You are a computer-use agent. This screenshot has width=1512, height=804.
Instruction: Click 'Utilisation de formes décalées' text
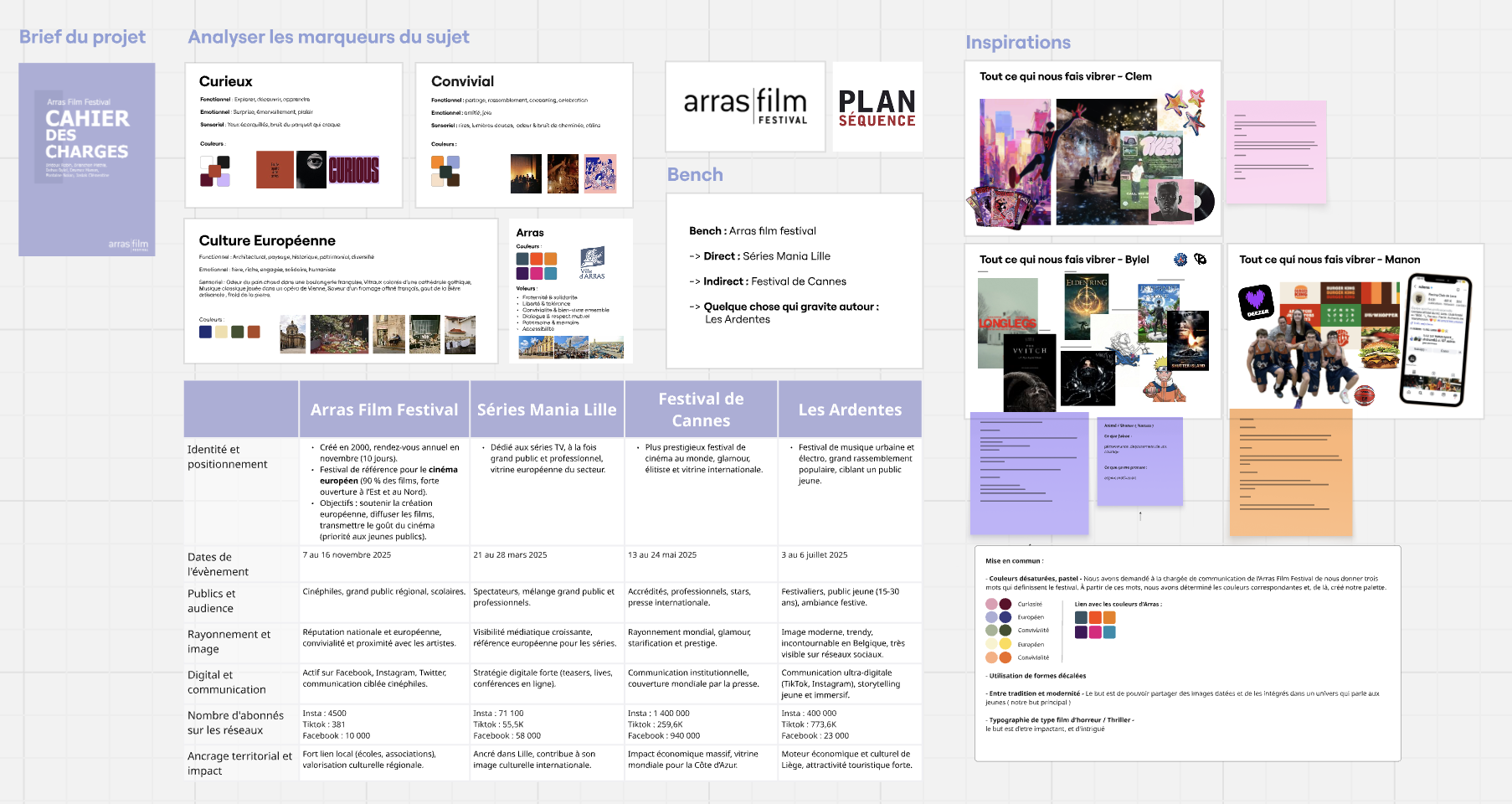pos(1036,676)
